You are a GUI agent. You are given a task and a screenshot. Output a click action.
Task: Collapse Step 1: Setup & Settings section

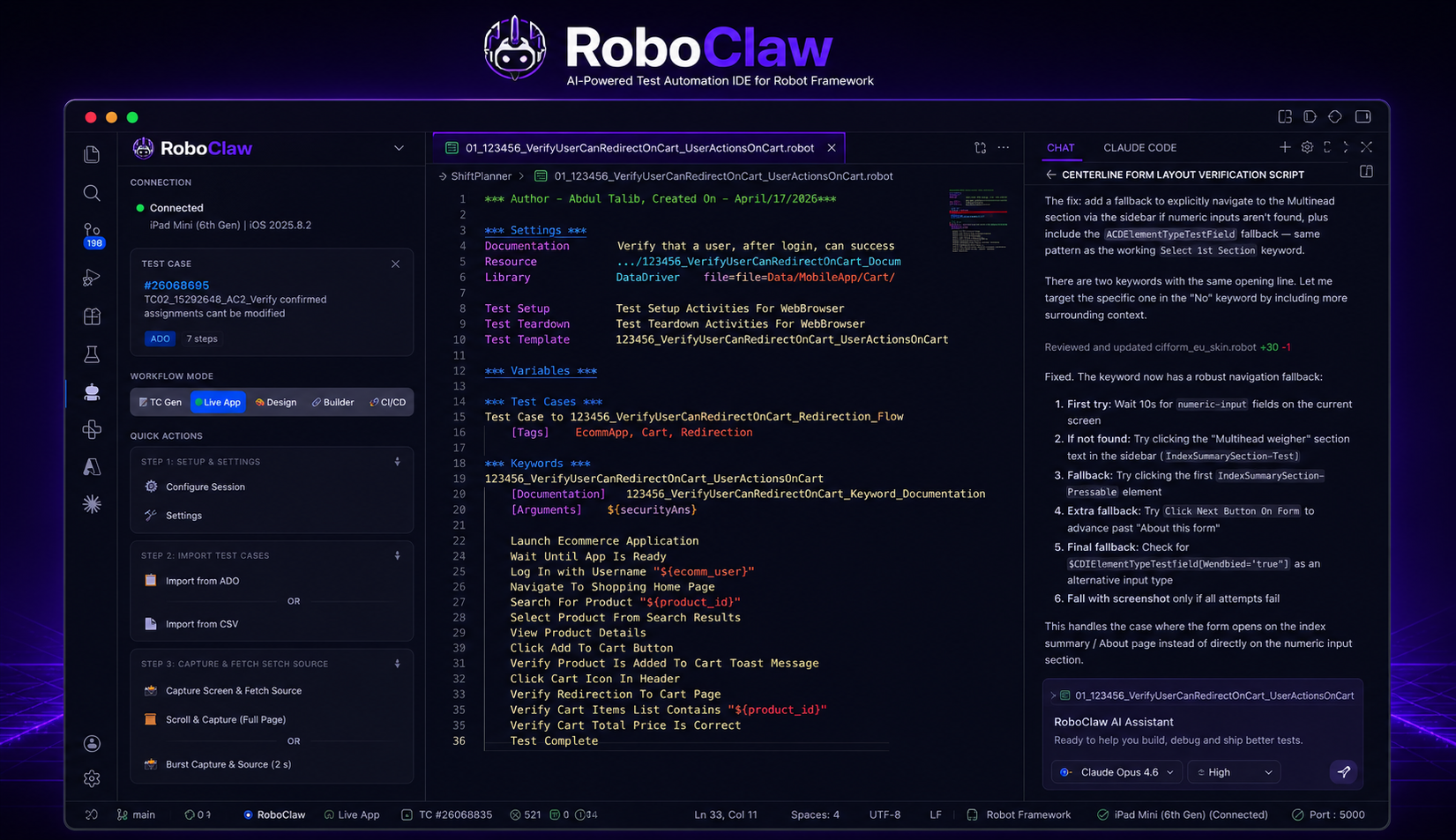coord(397,462)
